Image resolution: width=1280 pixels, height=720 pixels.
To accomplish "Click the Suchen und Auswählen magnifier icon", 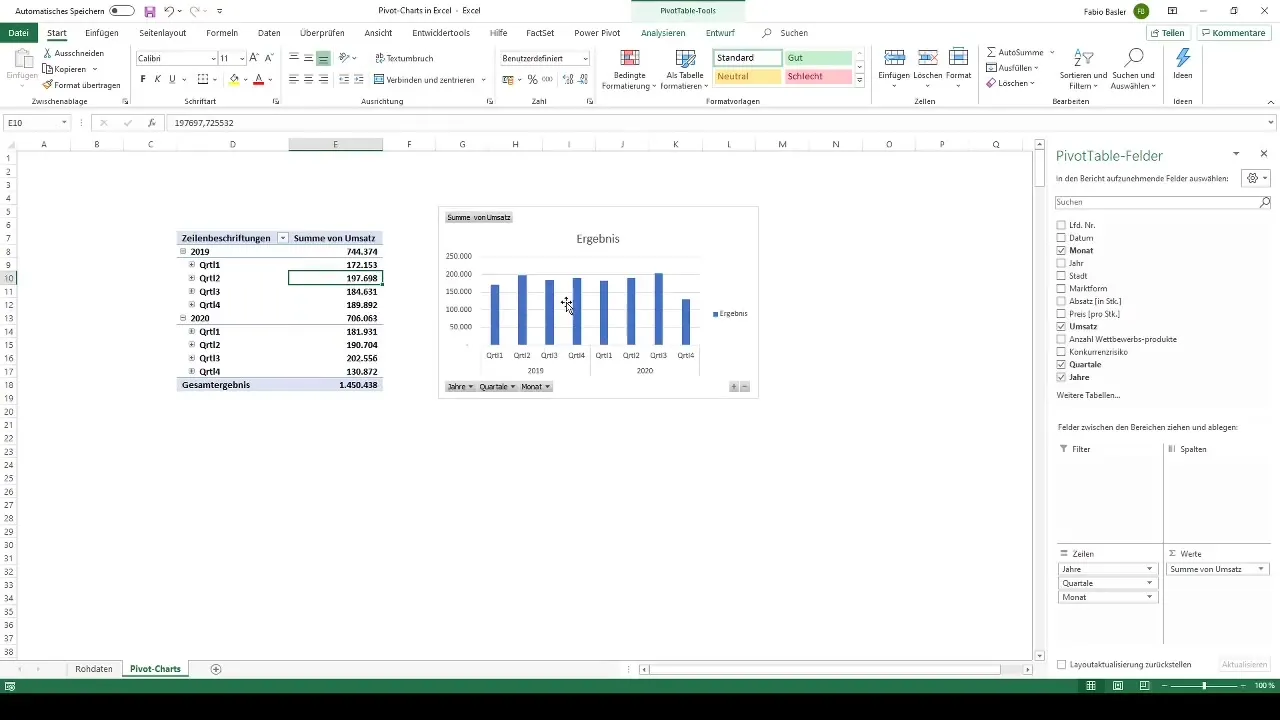I will click(1134, 59).
